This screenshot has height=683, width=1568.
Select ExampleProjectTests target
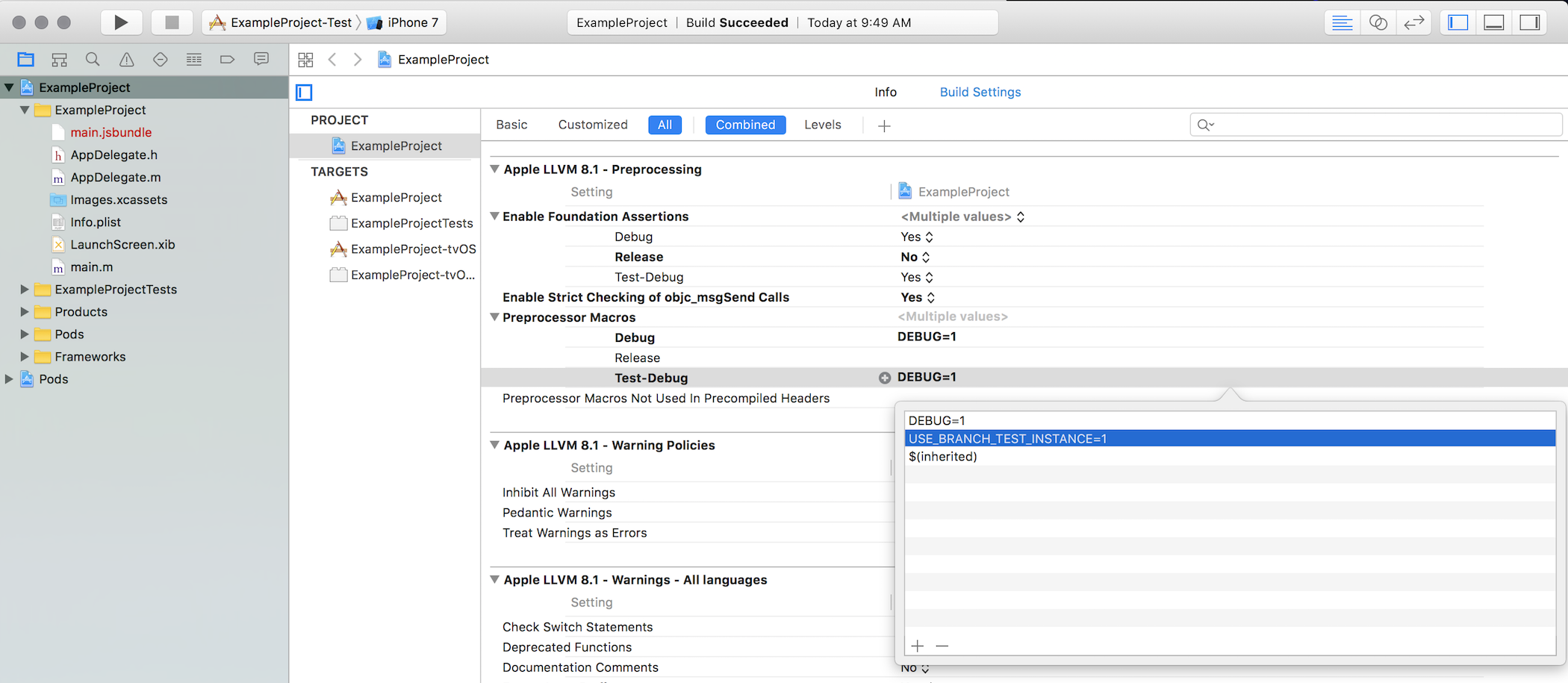pyautogui.click(x=411, y=223)
